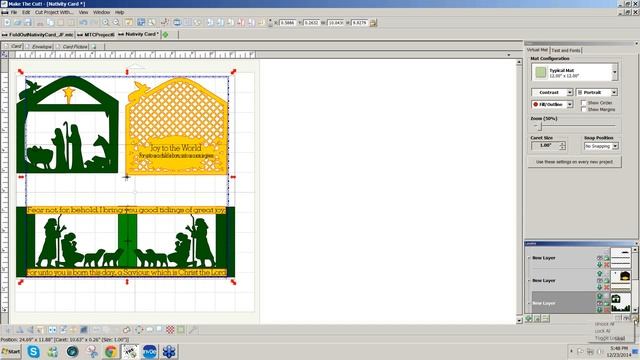Click green add-project icon next to tabs
The width and height of the screenshot is (640, 360).
tap(166, 35)
